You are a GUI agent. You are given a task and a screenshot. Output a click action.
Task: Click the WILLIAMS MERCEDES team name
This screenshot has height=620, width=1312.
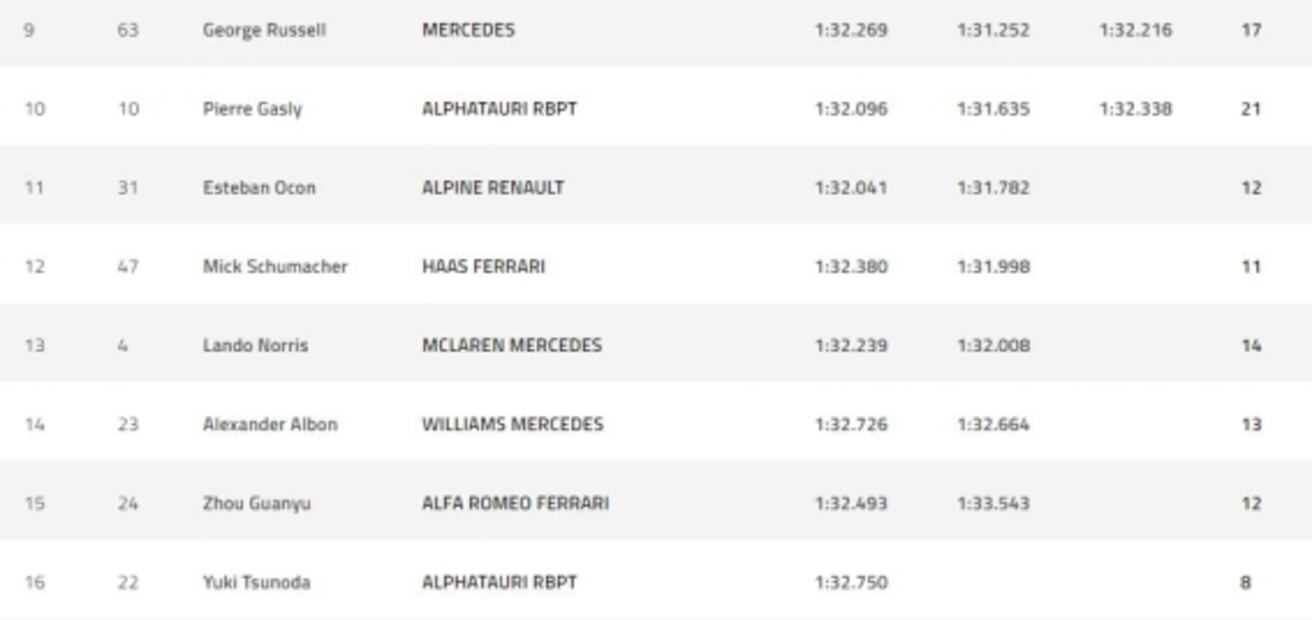(x=512, y=425)
